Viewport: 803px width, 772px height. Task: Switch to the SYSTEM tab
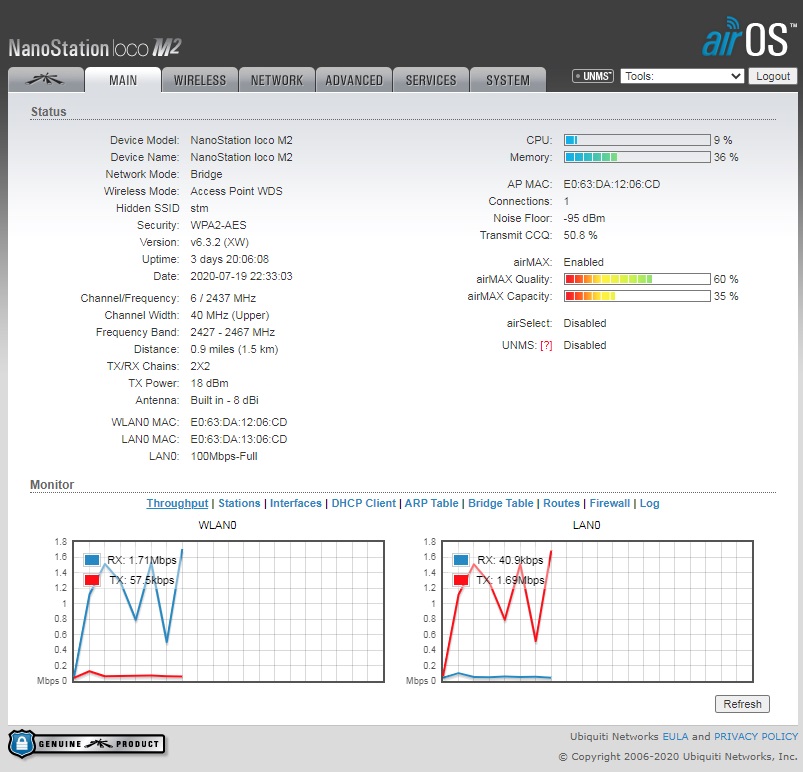coord(508,80)
